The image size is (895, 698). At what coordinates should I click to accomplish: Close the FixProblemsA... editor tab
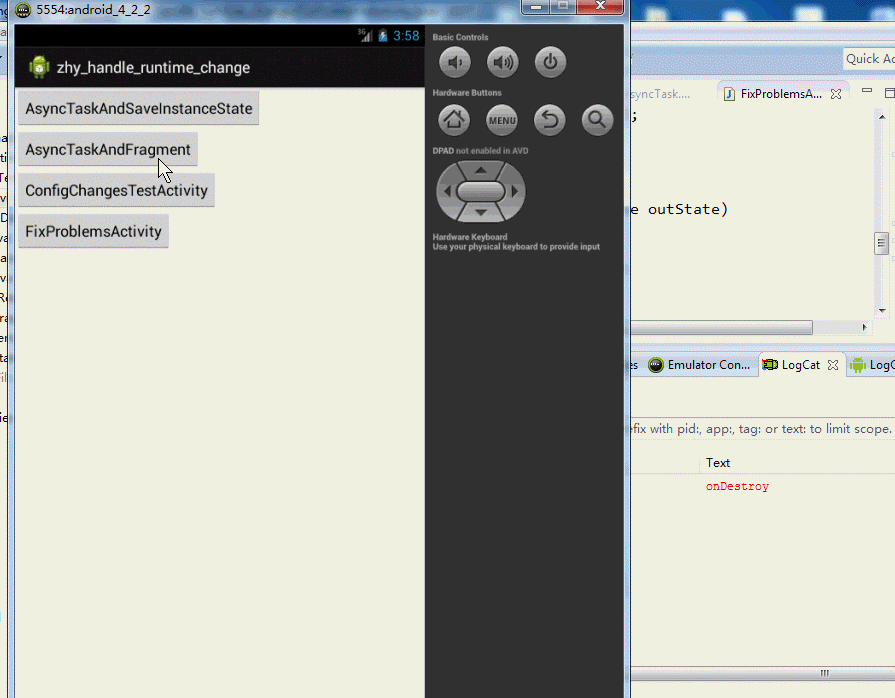pos(834,94)
